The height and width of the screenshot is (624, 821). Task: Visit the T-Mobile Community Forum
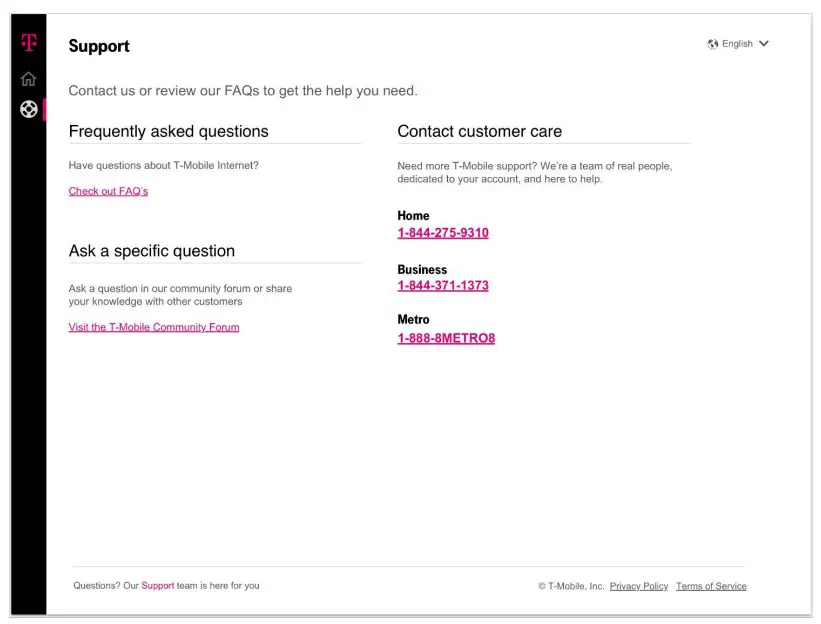(x=154, y=327)
